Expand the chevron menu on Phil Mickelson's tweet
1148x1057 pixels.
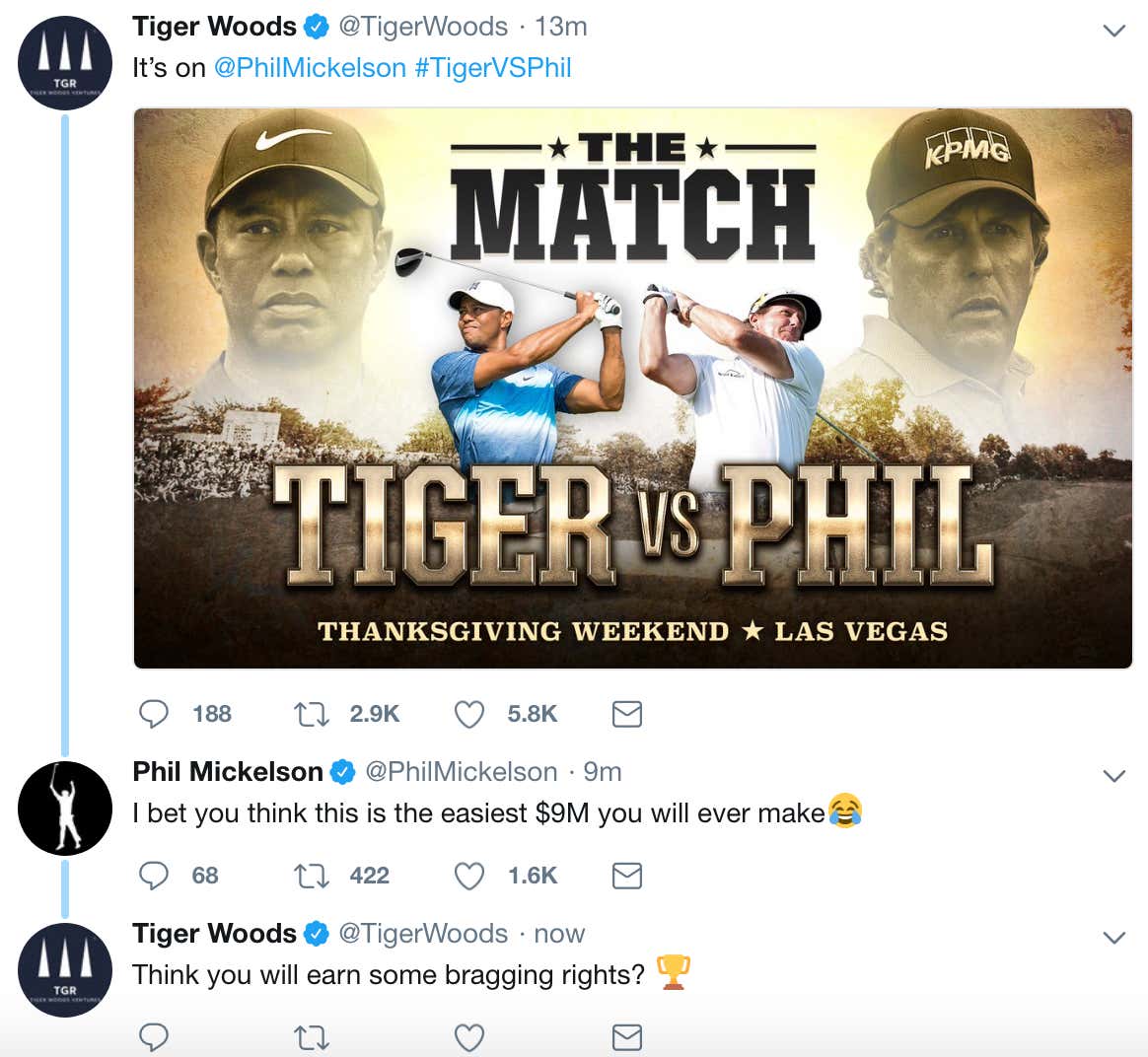(1113, 775)
